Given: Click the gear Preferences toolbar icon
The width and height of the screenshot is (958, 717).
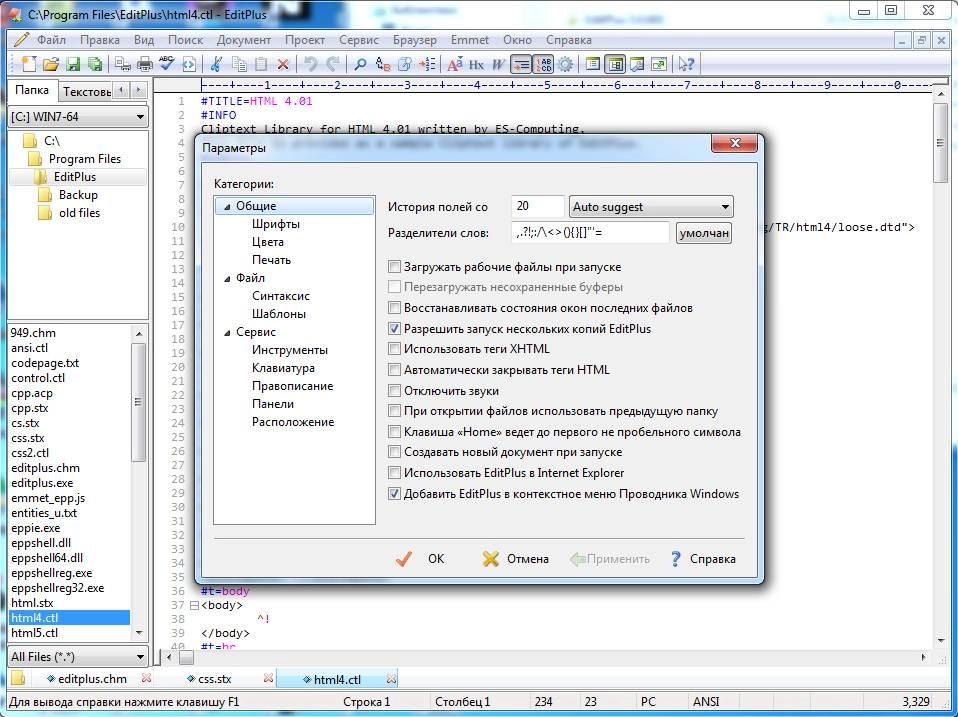Looking at the screenshot, I should point(566,64).
